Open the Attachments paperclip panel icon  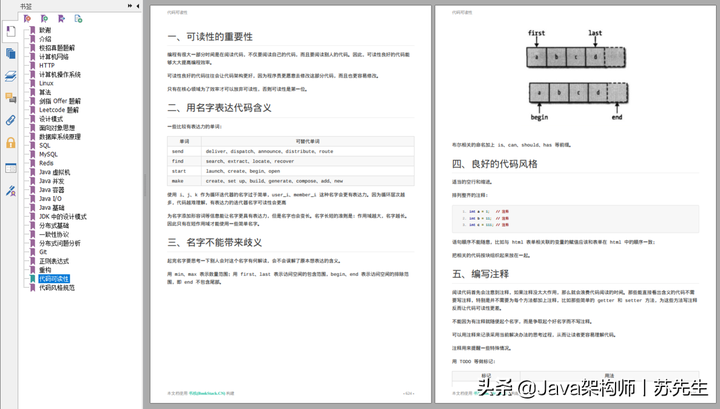tap(11, 120)
